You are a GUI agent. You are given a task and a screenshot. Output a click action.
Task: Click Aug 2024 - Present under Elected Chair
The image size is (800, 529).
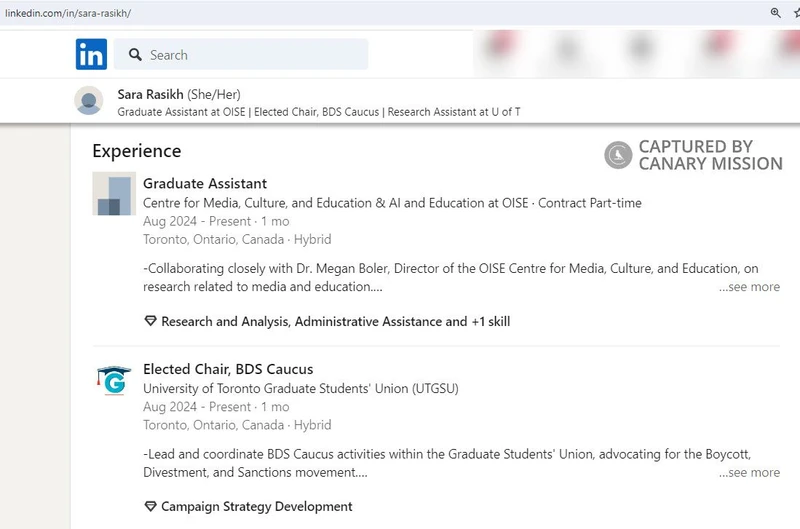pos(216,407)
